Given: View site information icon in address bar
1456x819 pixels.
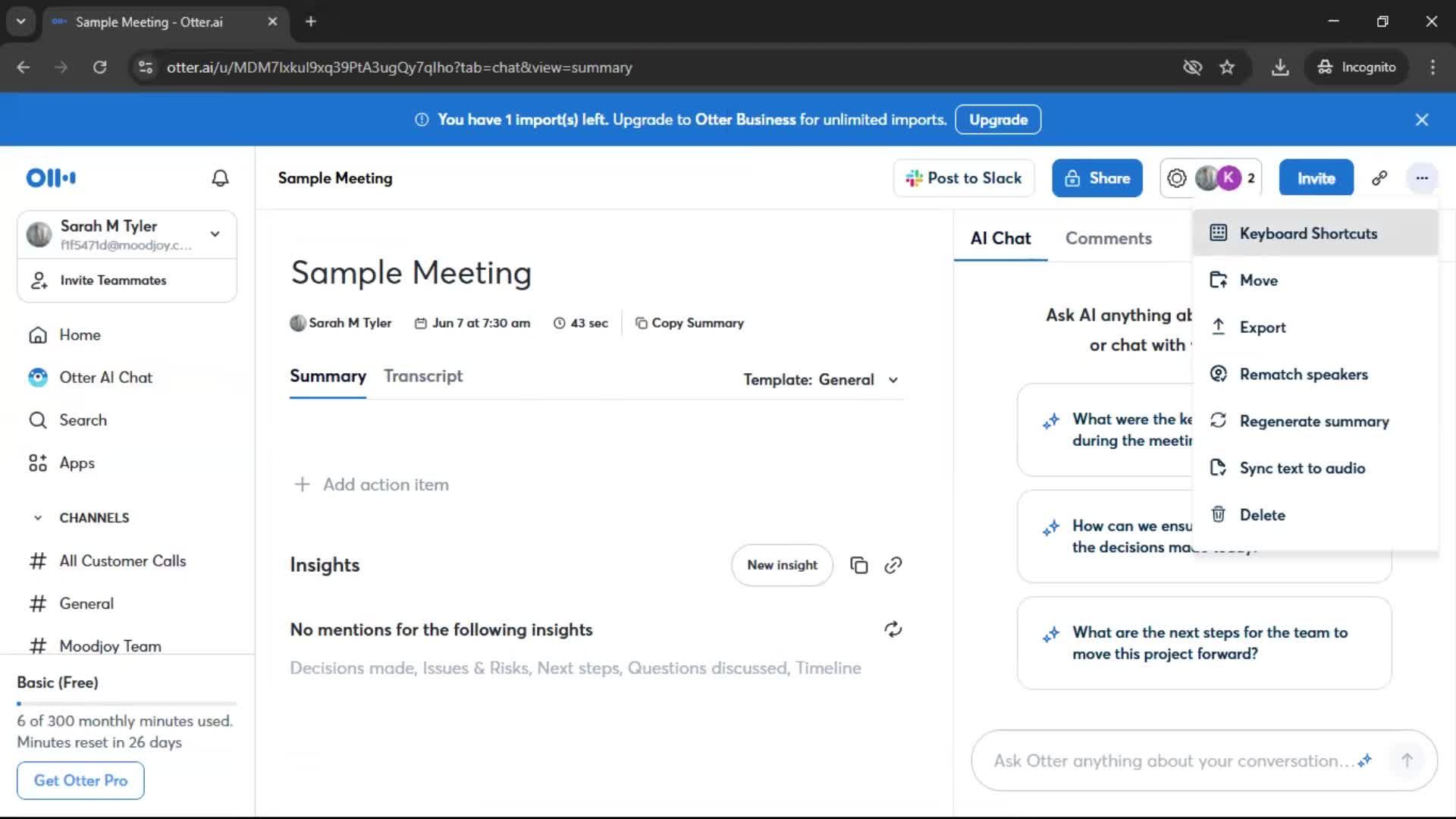Looking at the screenshot, I should pyautogui.click(x=146, y=67).
